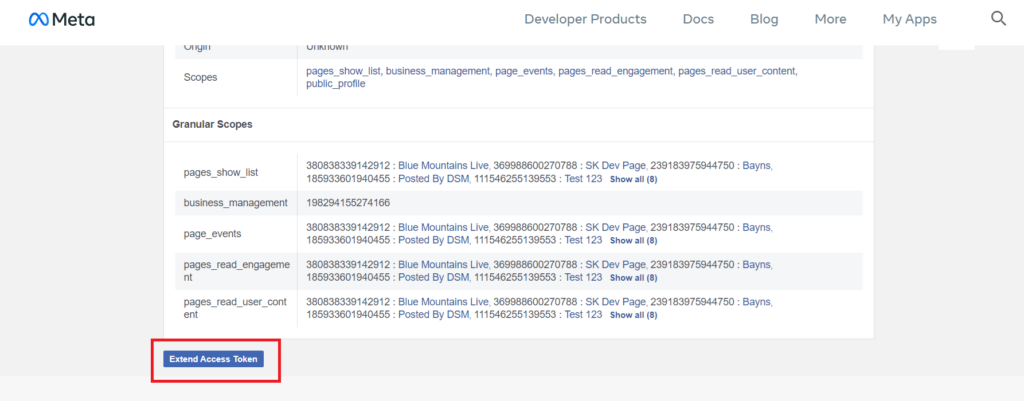
Task: Click the Extend Access Token button
Action: pyautogui.click(x=214, y=359)
